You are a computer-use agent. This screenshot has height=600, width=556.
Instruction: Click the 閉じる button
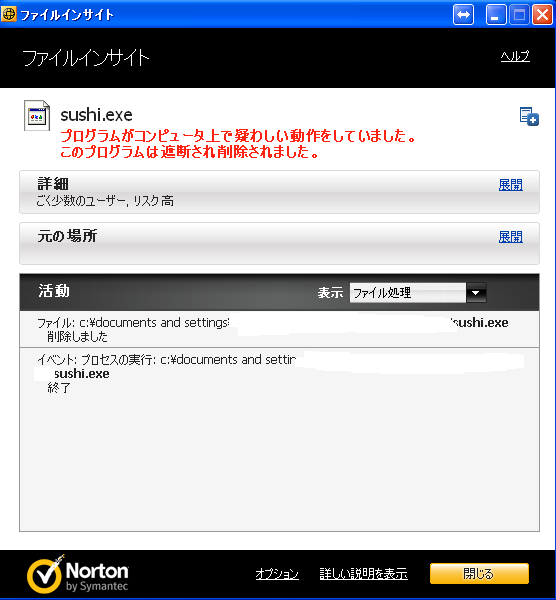click(x=479, y=574)
